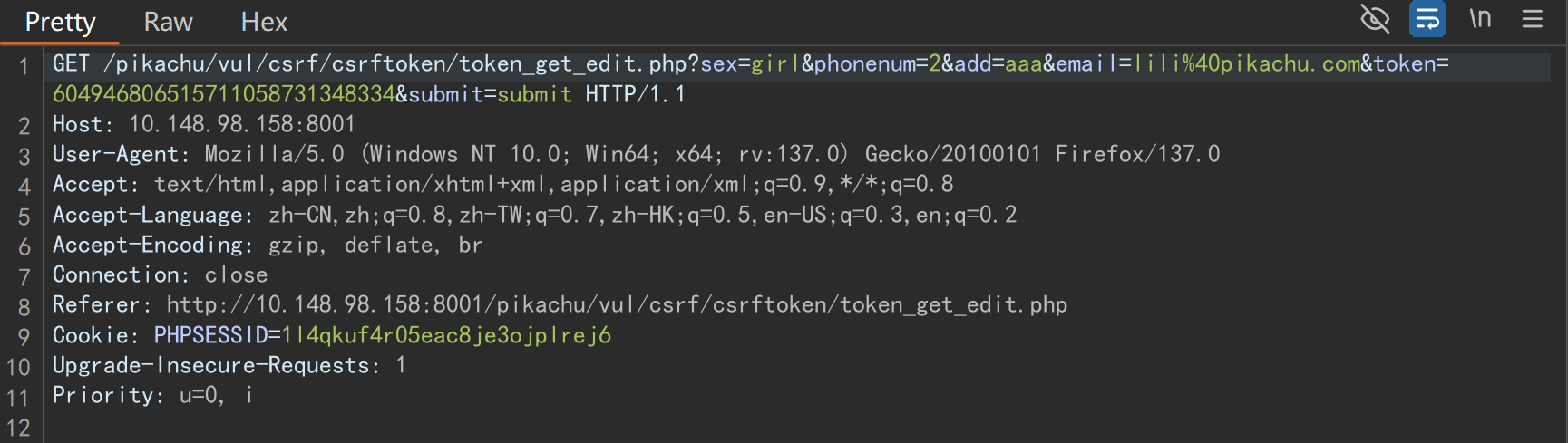Select line number 7 in the gutter
Screen dimensions: 1568x443
coord(24,276)
